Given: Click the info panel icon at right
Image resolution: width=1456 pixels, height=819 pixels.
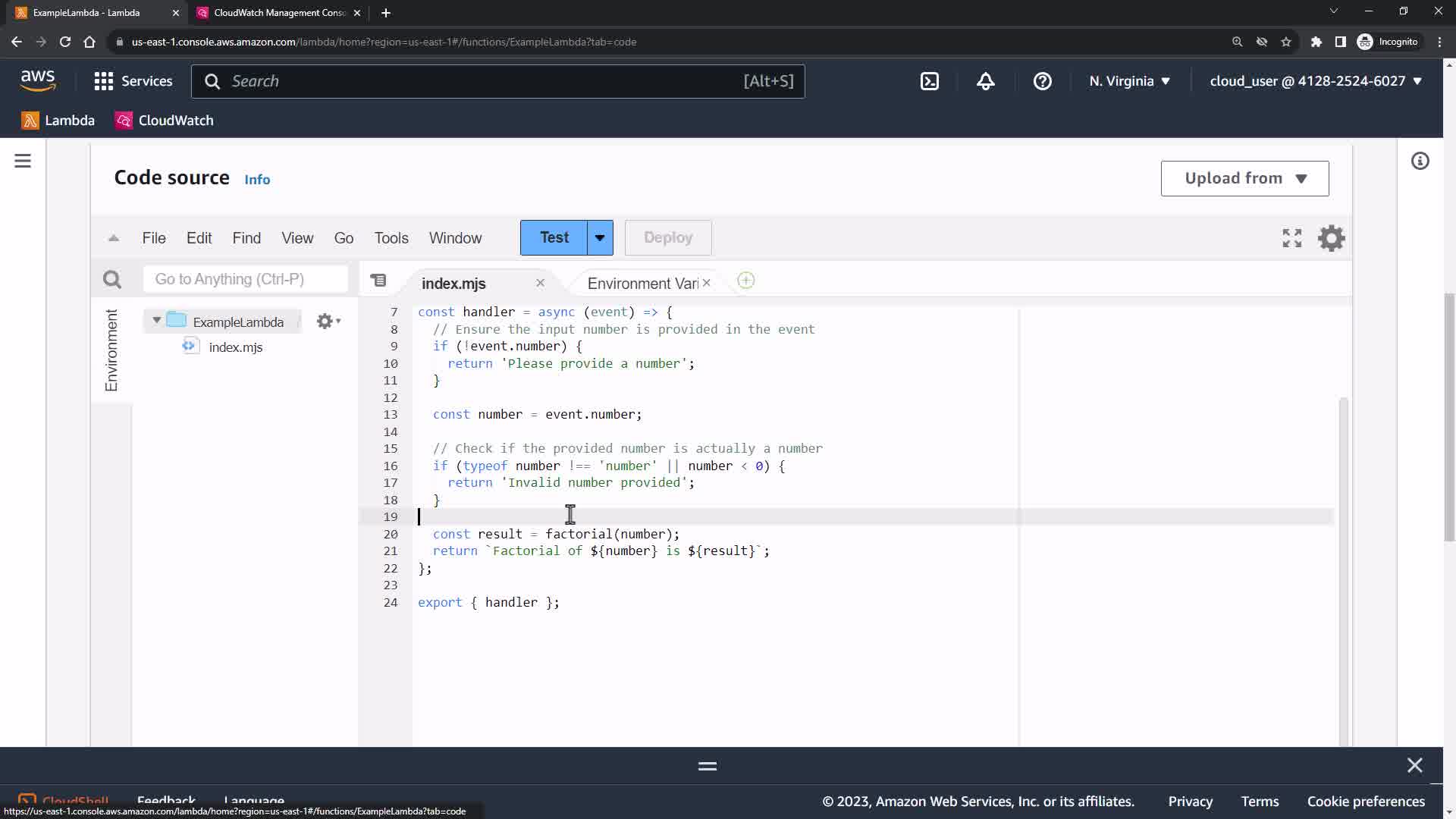Looking at the screenshot, I should click(x=1420, y=161).
